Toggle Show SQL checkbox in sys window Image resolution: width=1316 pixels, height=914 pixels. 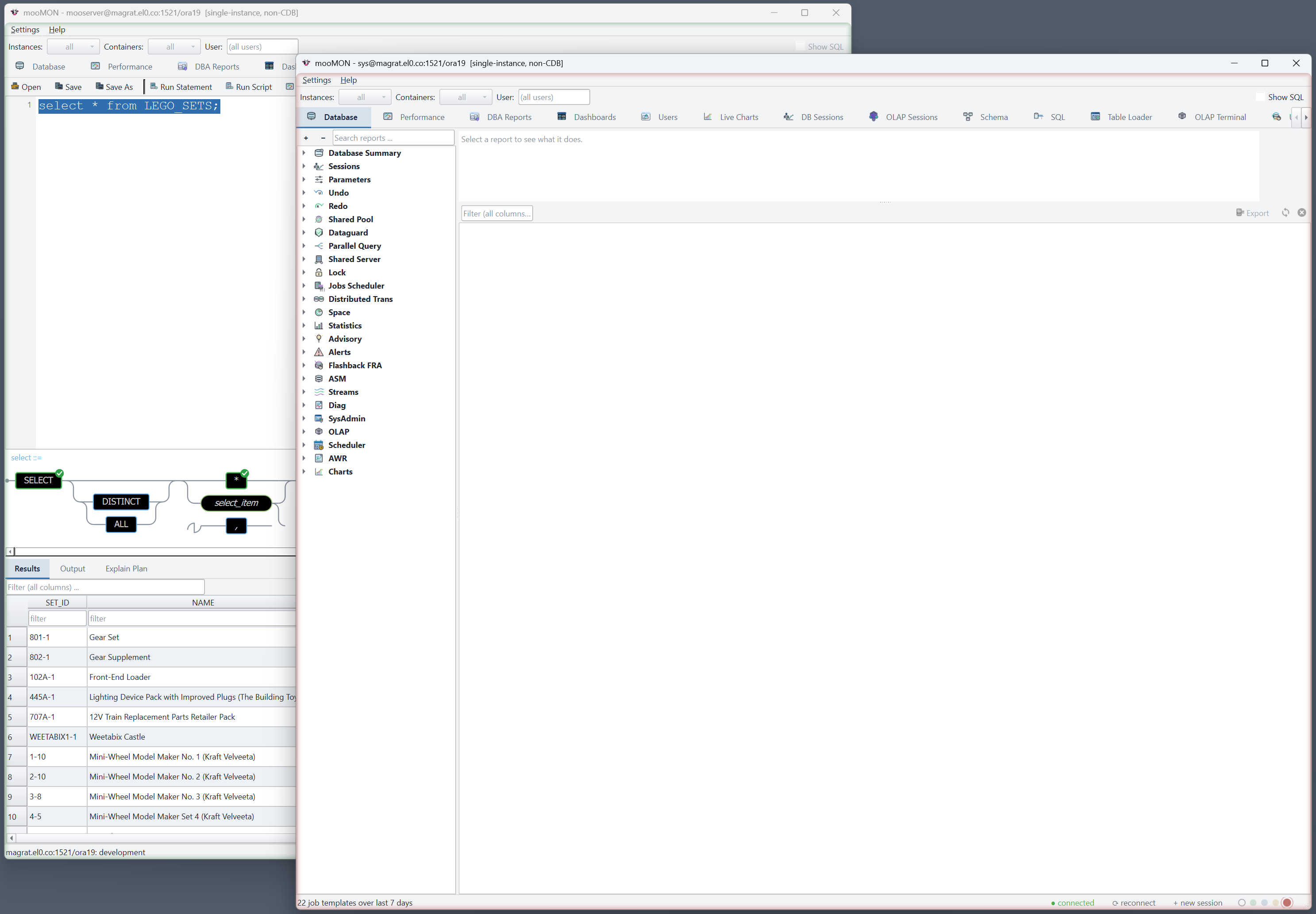(x=1261, y=97)
